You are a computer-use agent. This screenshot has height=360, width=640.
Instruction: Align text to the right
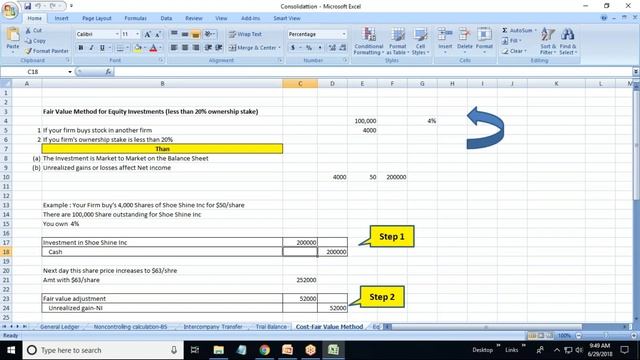[196, 48]
